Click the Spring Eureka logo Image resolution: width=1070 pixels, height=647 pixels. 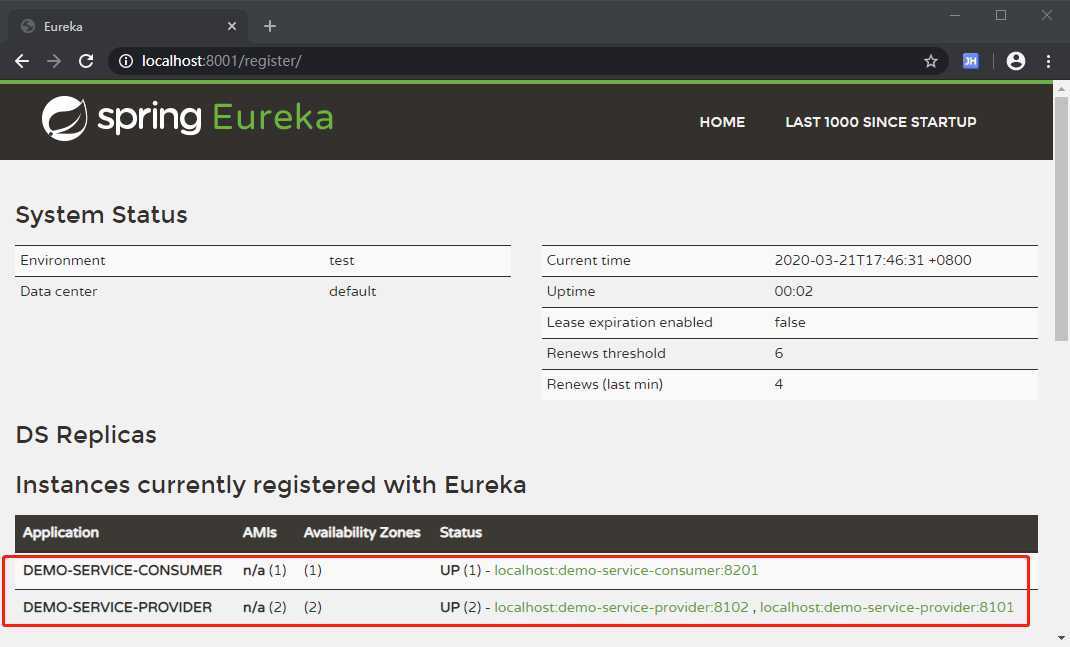188,118
